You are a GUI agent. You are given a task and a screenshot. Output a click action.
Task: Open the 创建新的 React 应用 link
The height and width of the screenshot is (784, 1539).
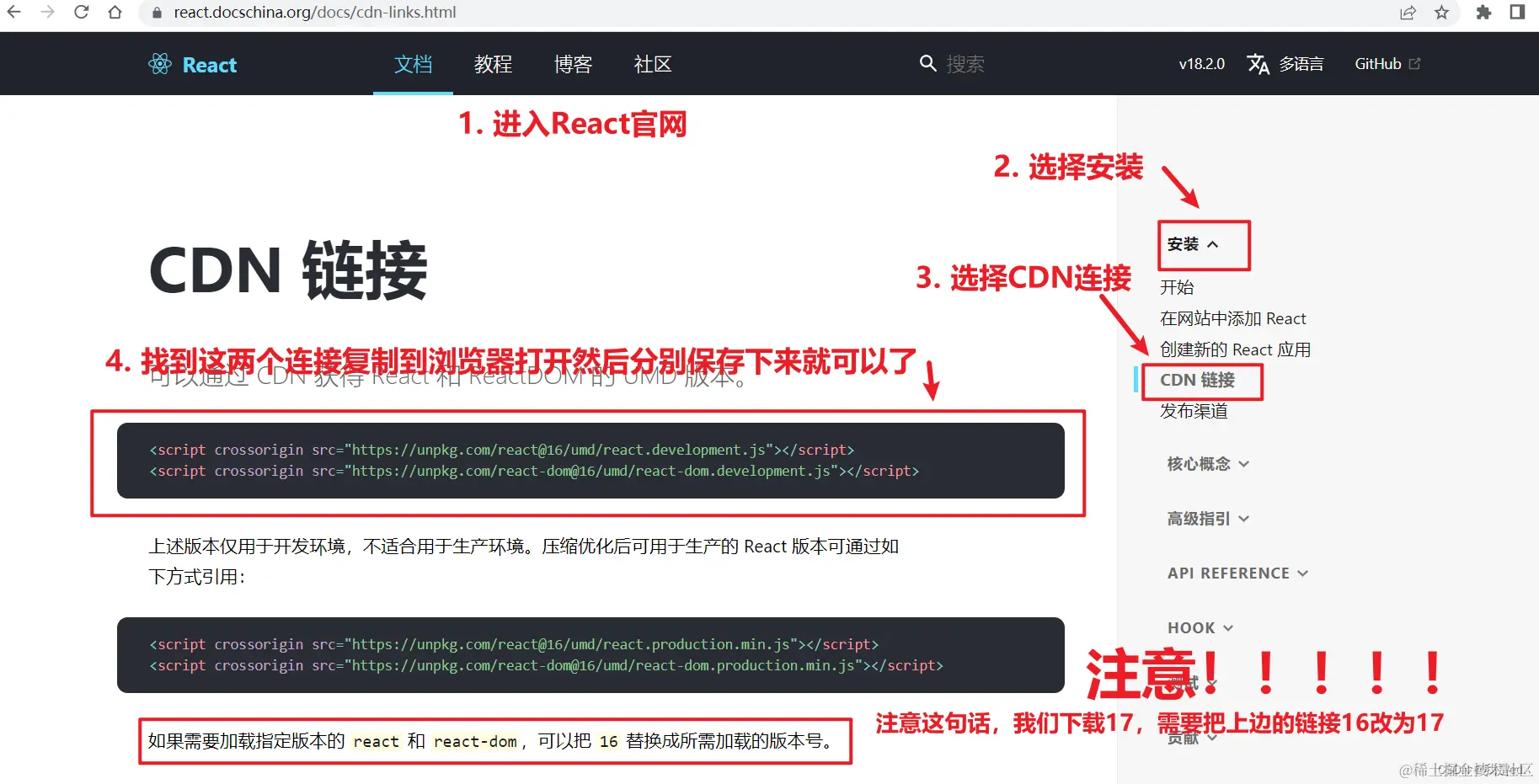(x=1235, y=349)
